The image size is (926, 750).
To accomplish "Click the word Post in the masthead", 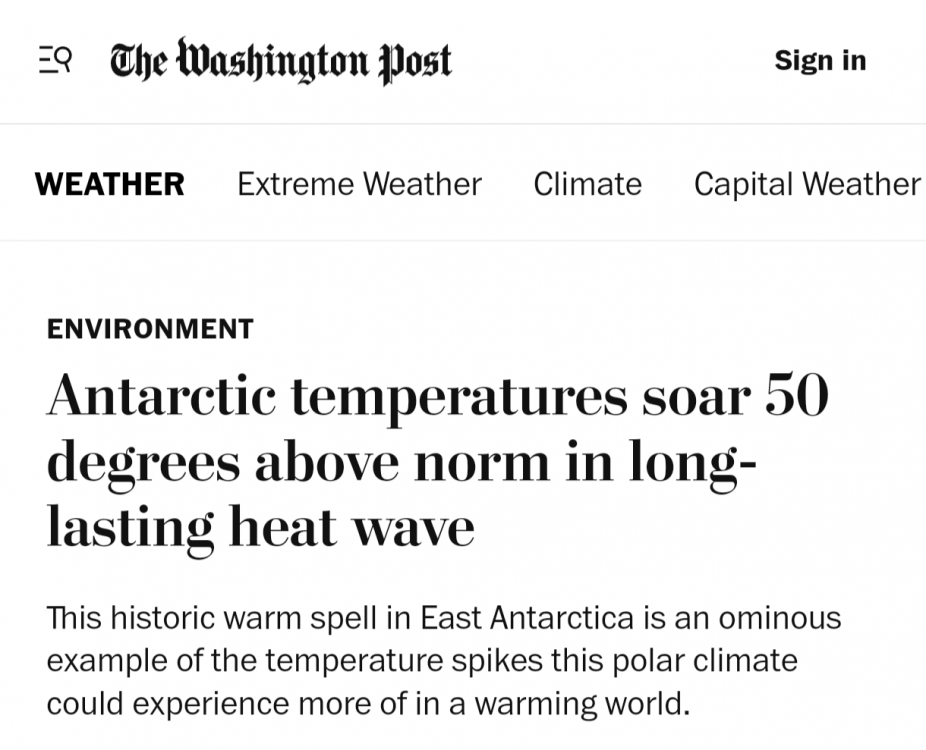I will 415,61.
